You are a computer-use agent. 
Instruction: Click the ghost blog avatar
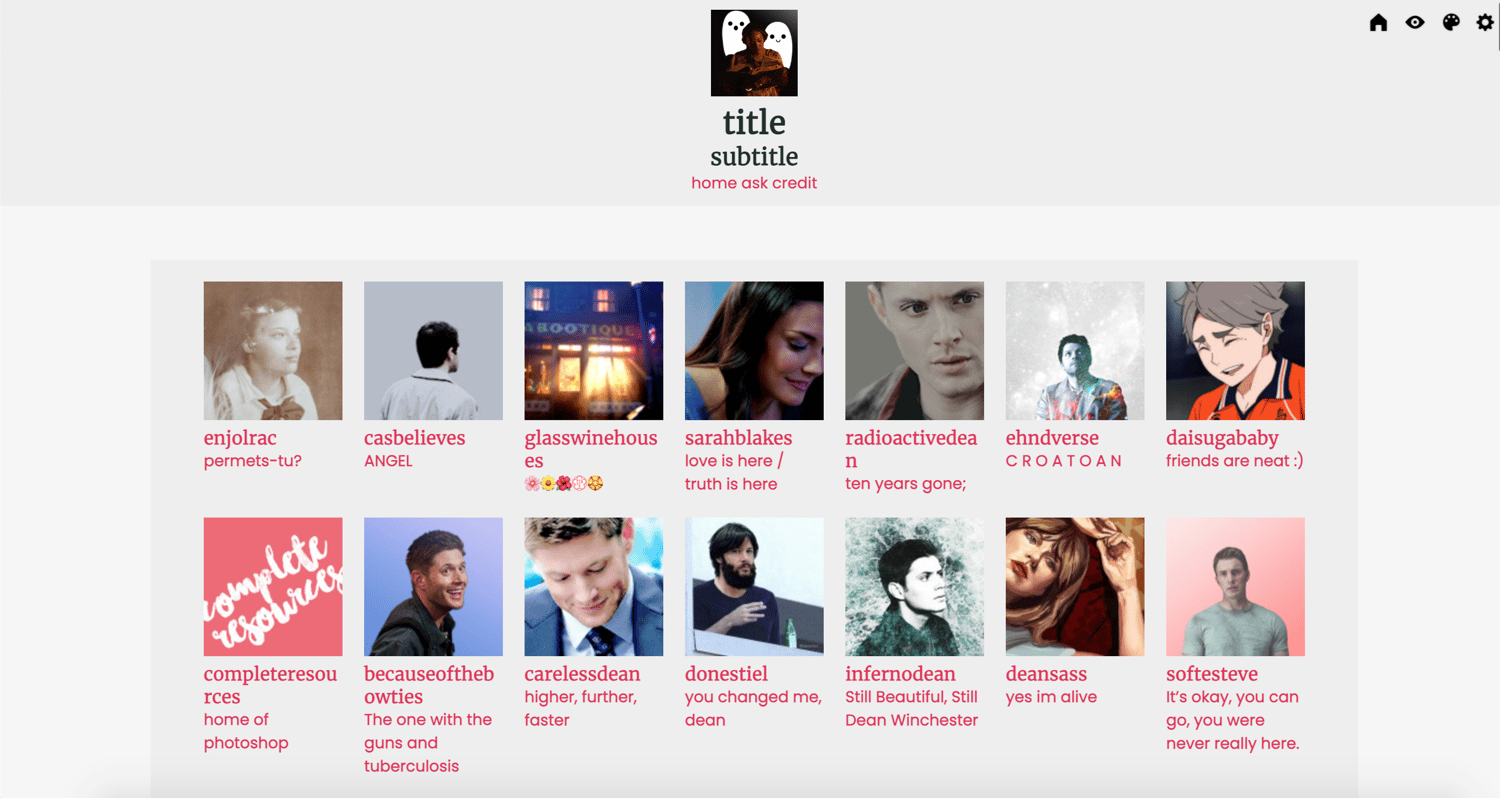754,53
